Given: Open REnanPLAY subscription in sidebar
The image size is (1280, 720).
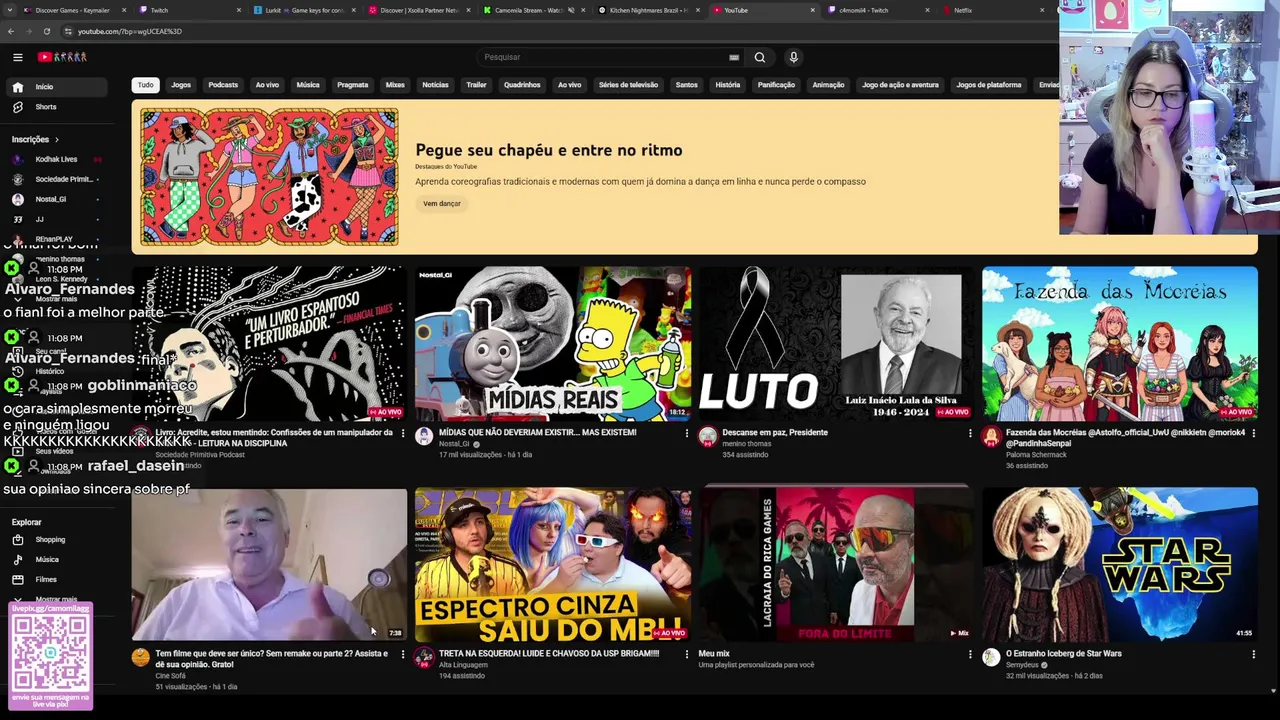Looking at the screenshot, I should pos(56,240).
